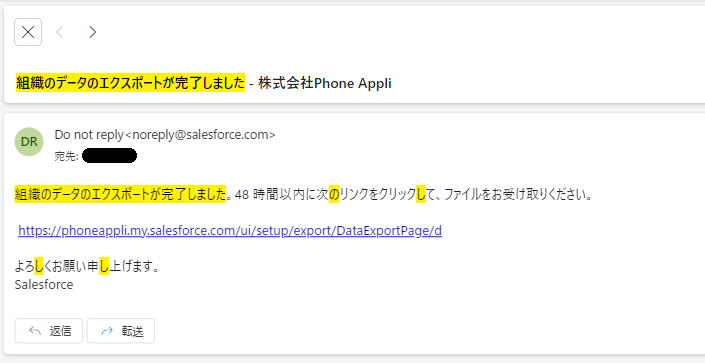Click the redacted recipient after 宛先:
The image size is (705, 363).
pyautogui.click(x=109, y=156)
